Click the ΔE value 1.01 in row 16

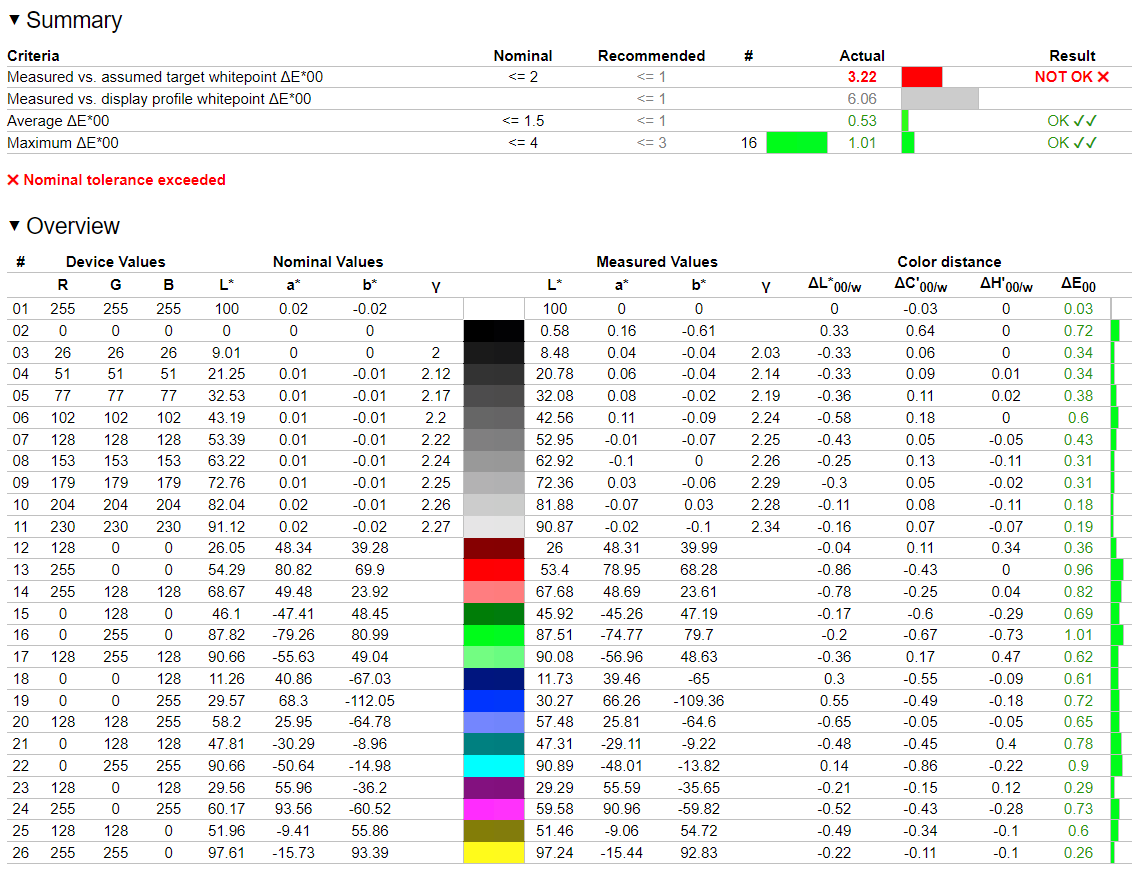coord(1078,635)
